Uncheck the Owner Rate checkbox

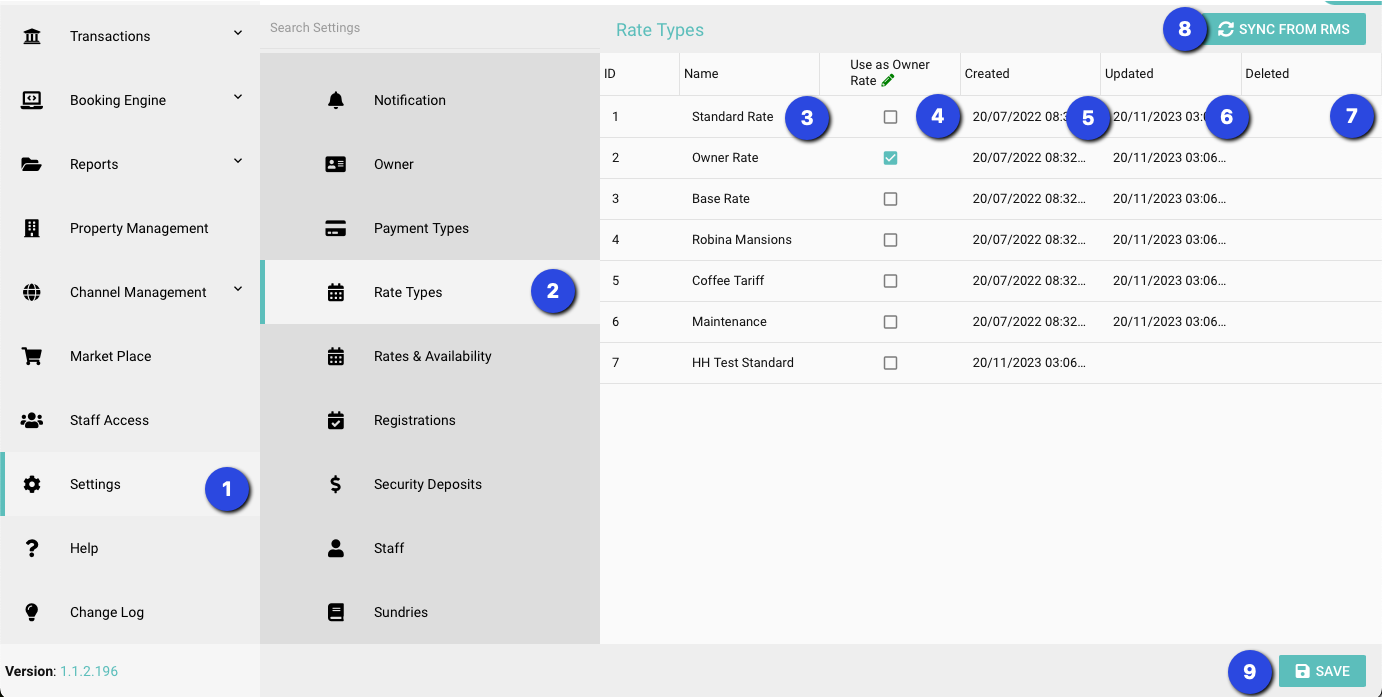tap(890, 158)
